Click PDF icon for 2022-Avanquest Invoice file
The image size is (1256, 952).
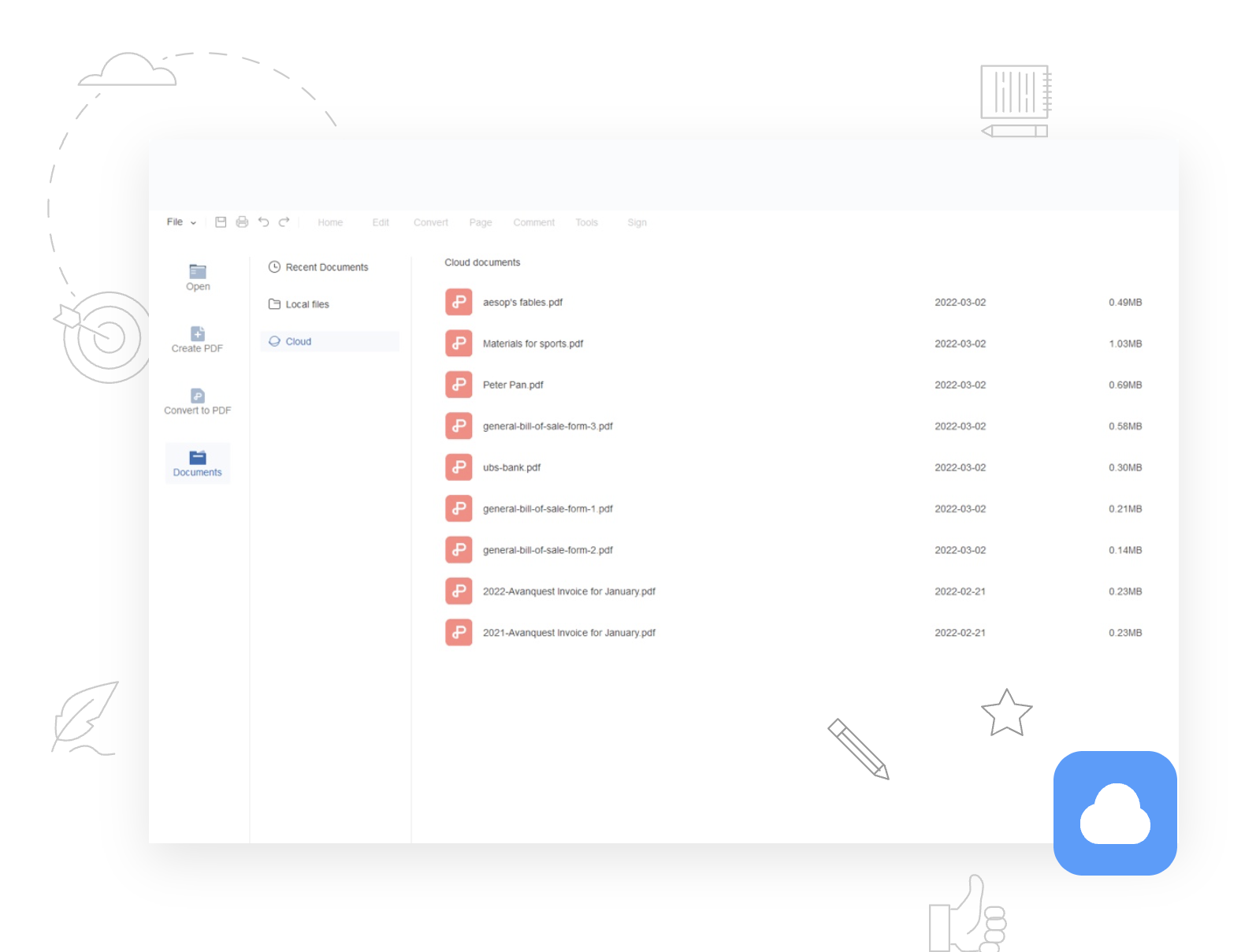point(459,592)
